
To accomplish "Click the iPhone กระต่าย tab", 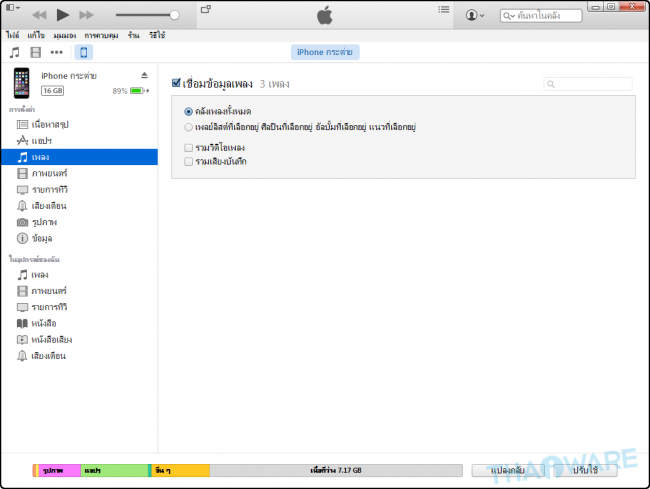I will [x=325, y=52].
